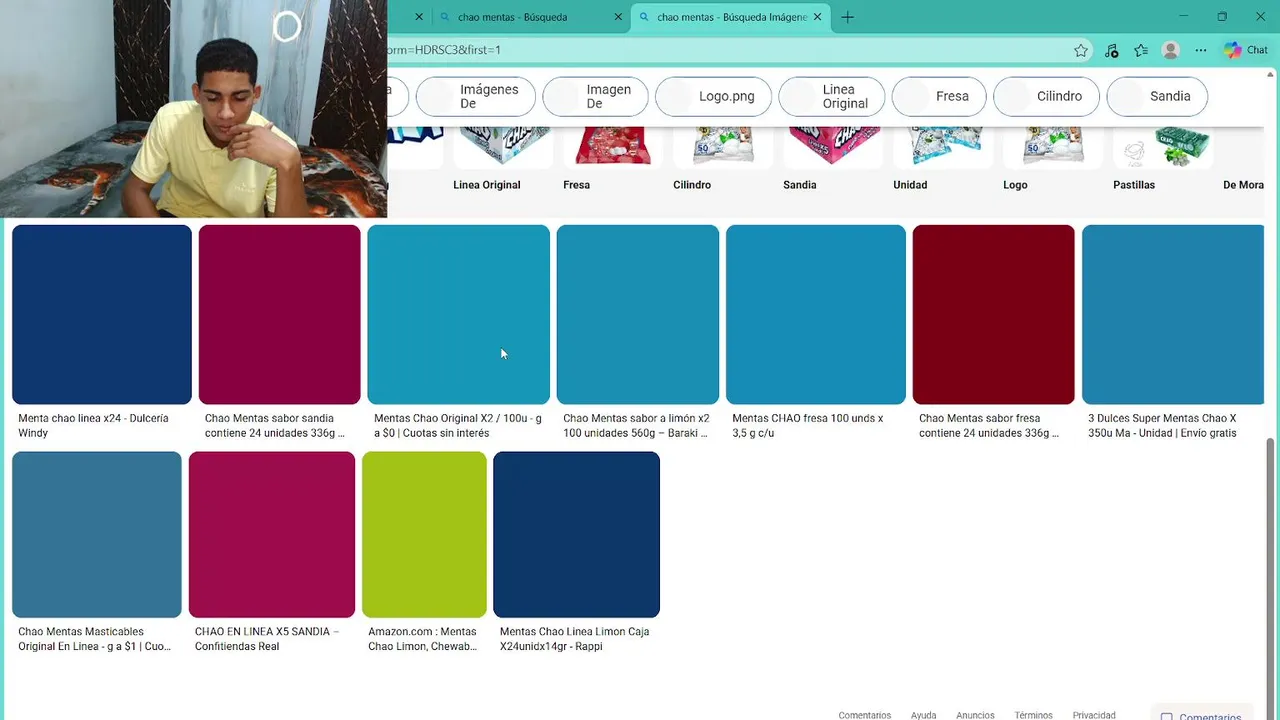Select the 'Fresa' filter chip
The height and width of the screenshot is (720, 1280).
coord(939,96)
